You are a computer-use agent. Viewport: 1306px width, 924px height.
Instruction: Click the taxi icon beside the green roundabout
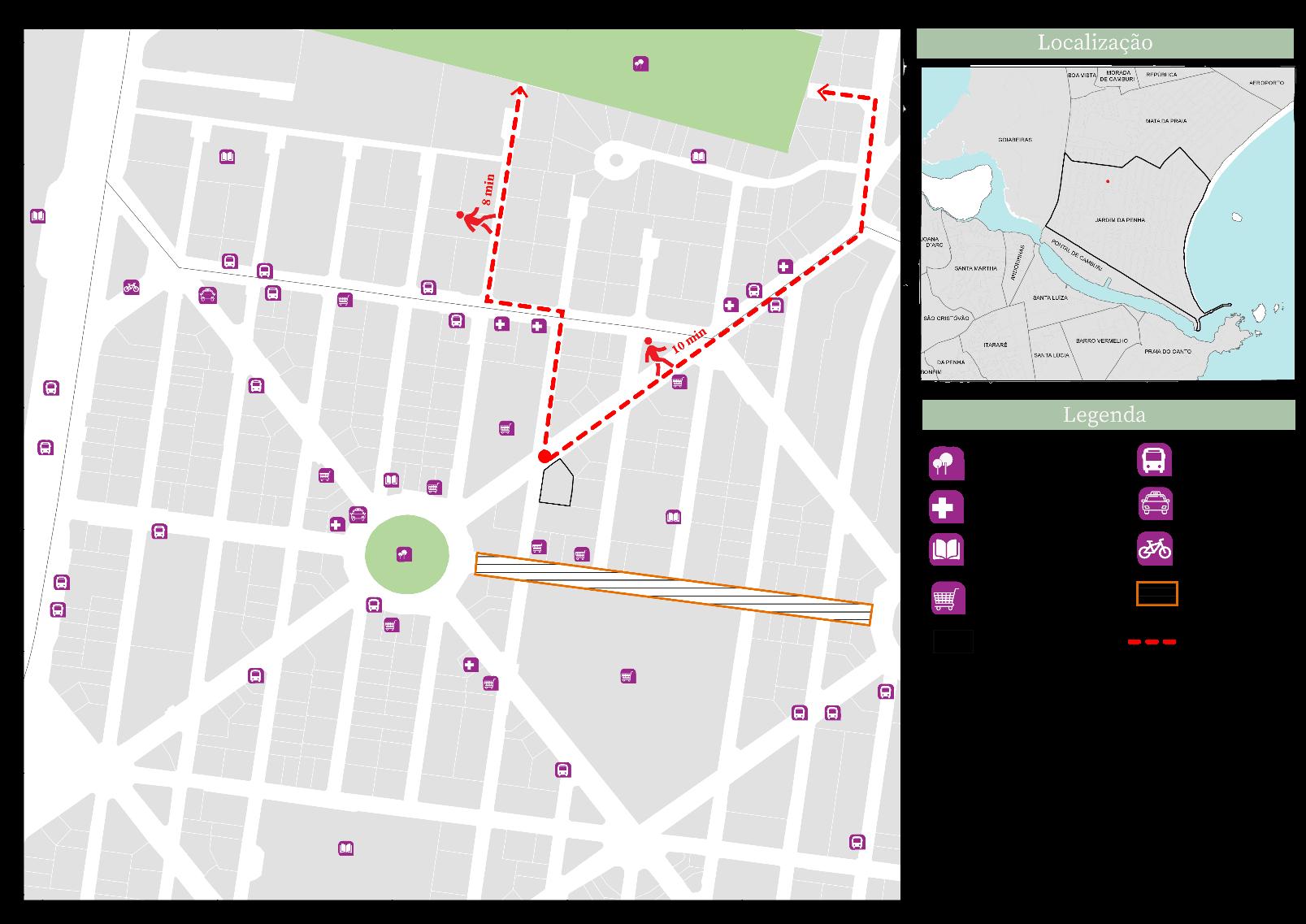click(358, 514)
